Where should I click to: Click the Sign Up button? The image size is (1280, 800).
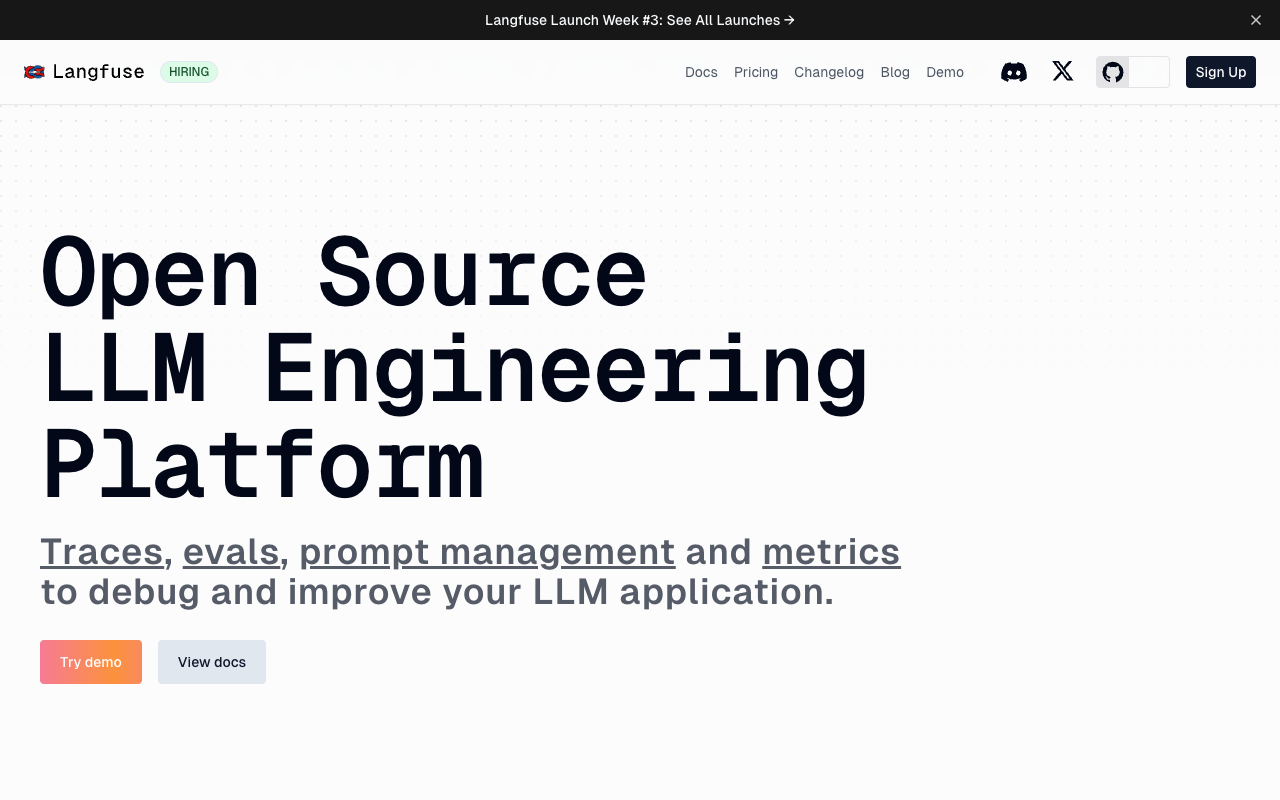1221,72
